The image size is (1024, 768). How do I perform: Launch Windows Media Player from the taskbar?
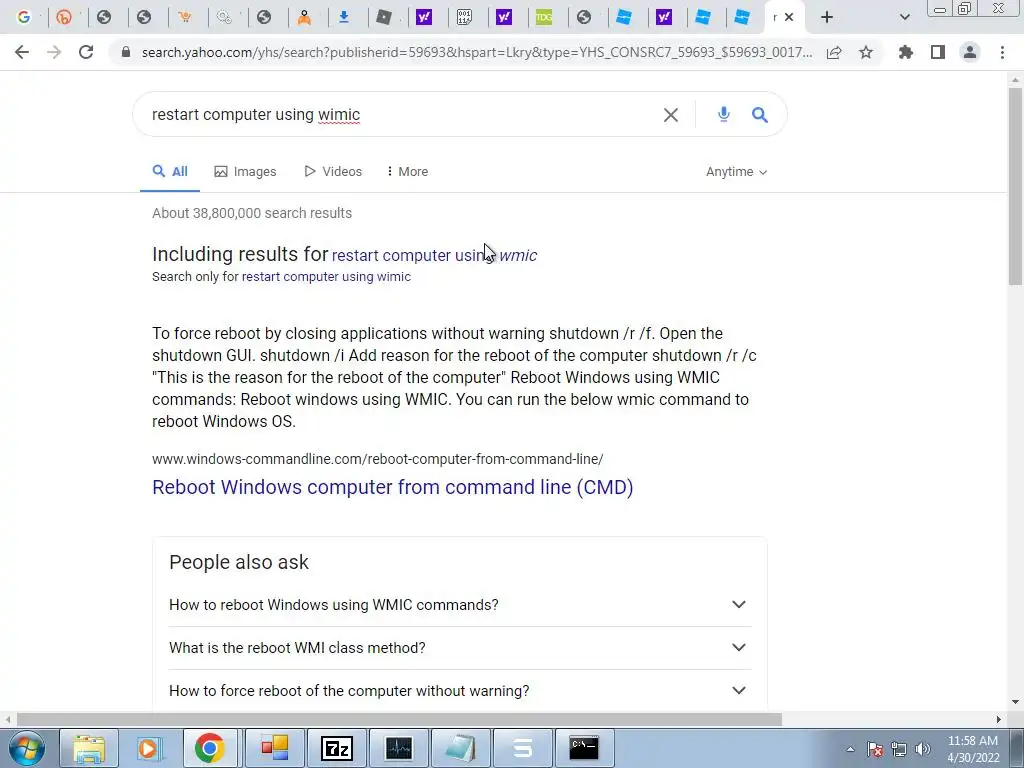coord(148,748)
